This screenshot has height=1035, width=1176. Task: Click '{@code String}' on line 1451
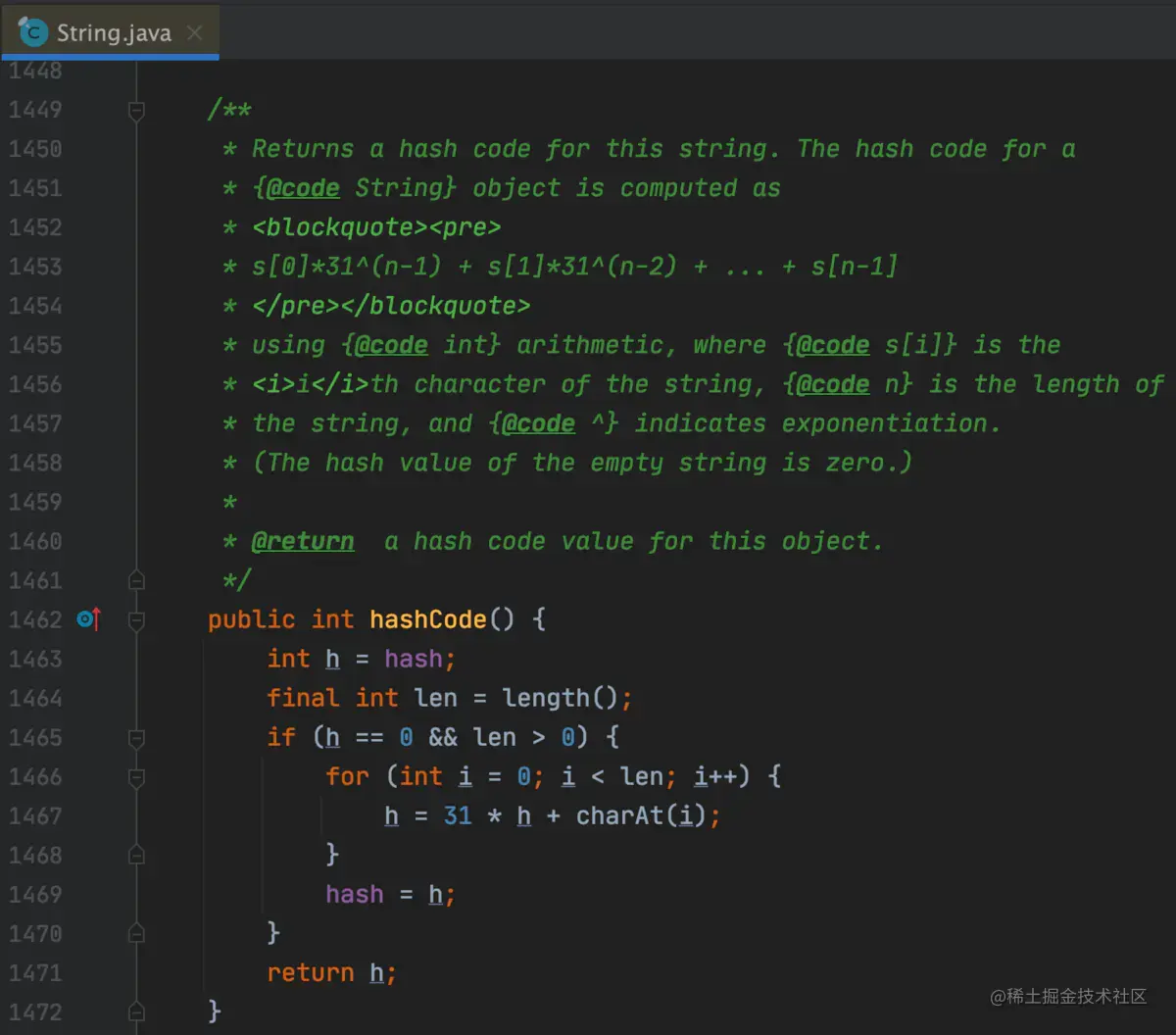[x=355, y=188]
